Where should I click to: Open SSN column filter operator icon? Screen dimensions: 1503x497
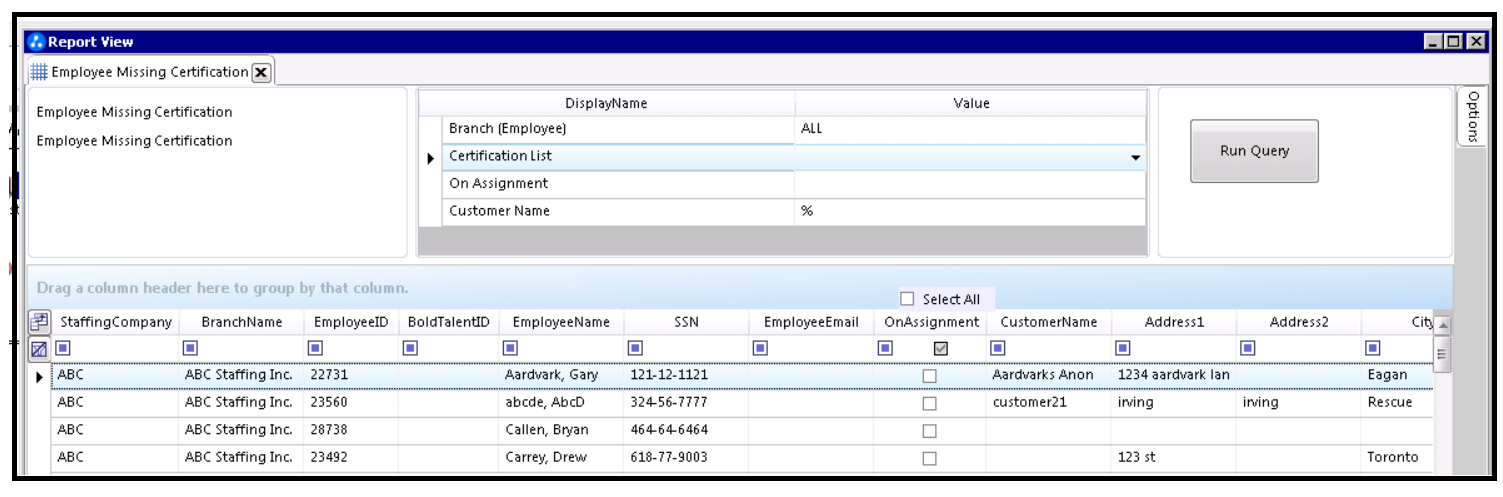click(x=635, y=348)
